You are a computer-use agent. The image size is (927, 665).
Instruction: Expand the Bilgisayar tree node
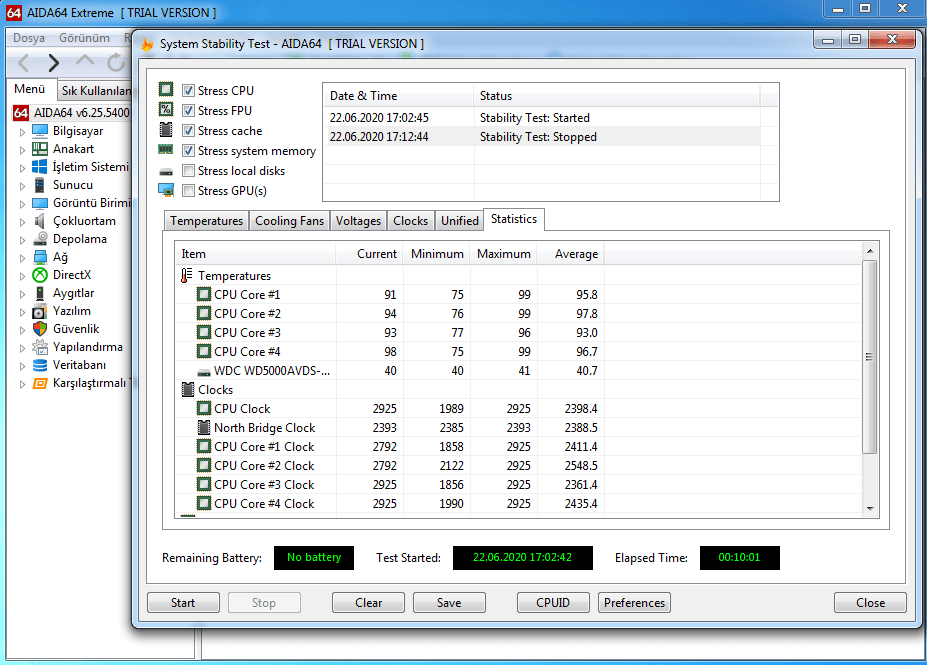pos(22,132)
